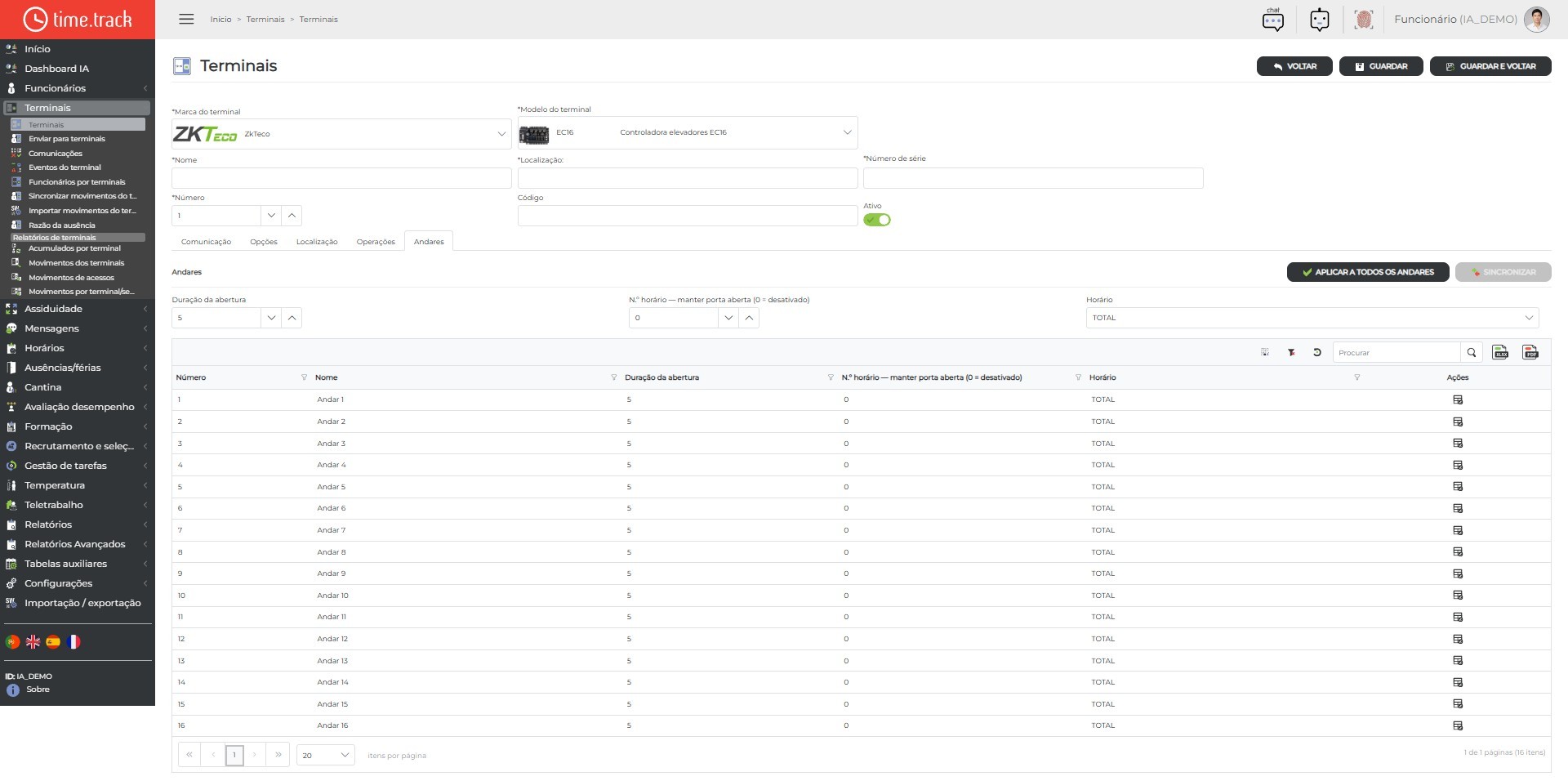Image resolution: width=1568 pixels, height=781 pixels.
Task: Decrease the Número field value
Action: 271,216
